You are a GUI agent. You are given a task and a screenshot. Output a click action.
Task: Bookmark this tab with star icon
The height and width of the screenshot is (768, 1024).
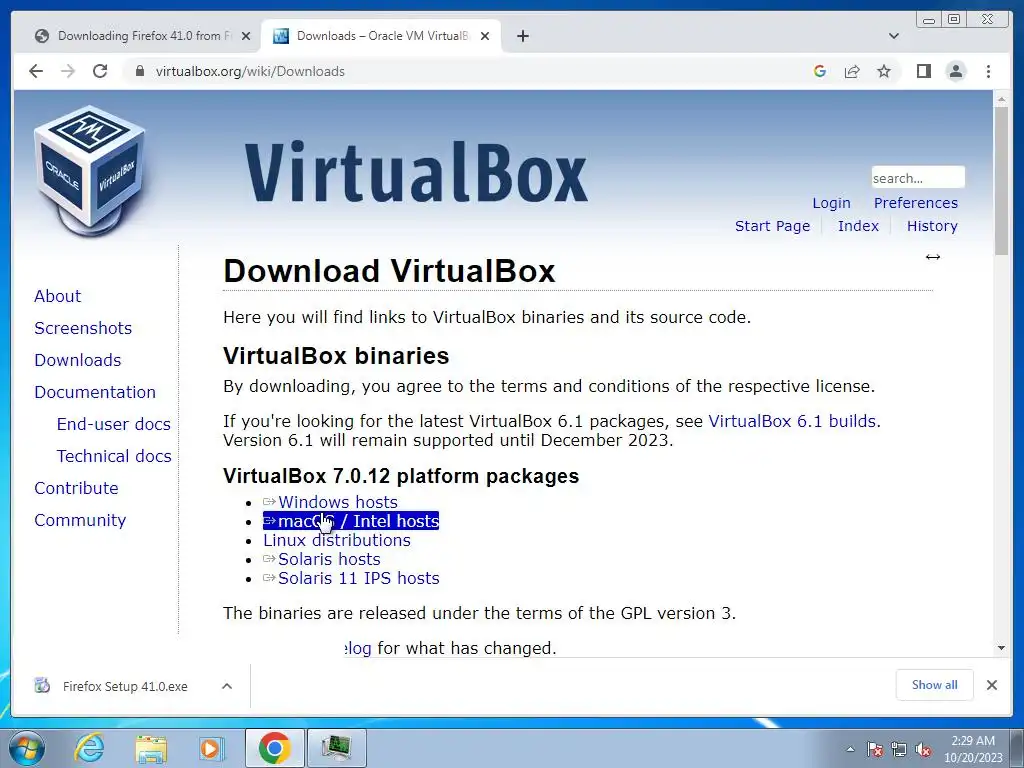[x=884, y=71]
